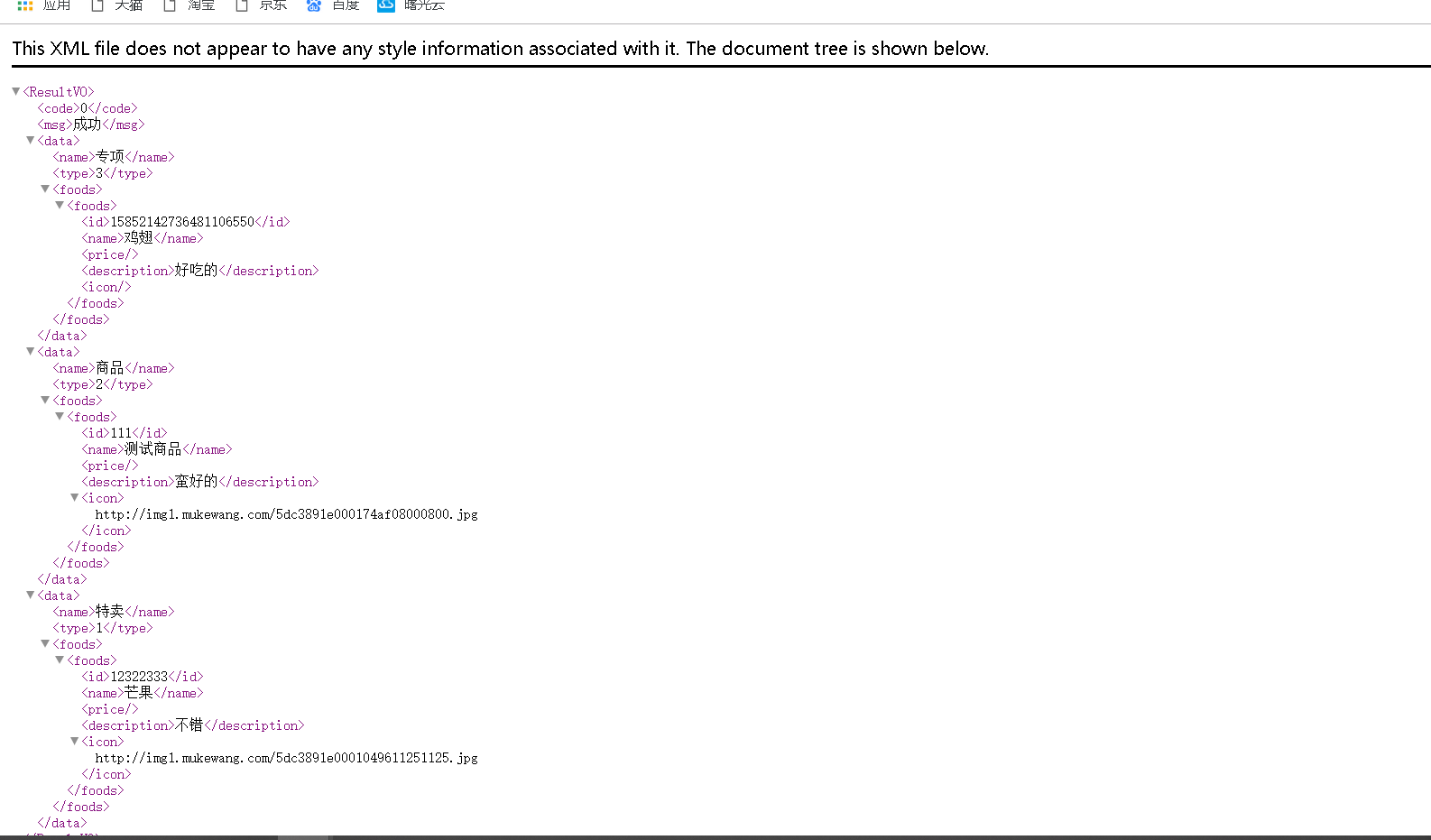Image resolution: width=1431 pixels, height=840 pixels.
Task: Open the 天猫 bookmark
Action: (117, 5)
